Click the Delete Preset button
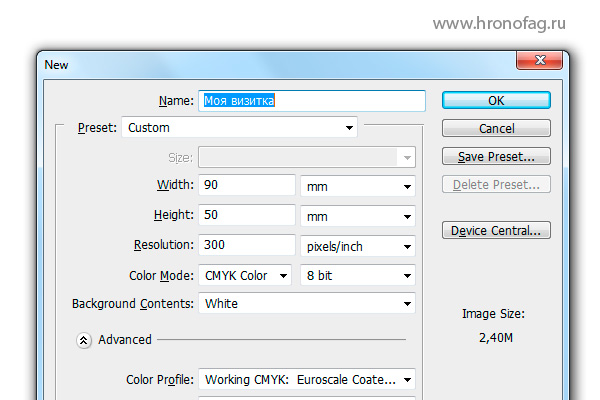The width and height of the screenshot is (600, 400). click(496, 184)
